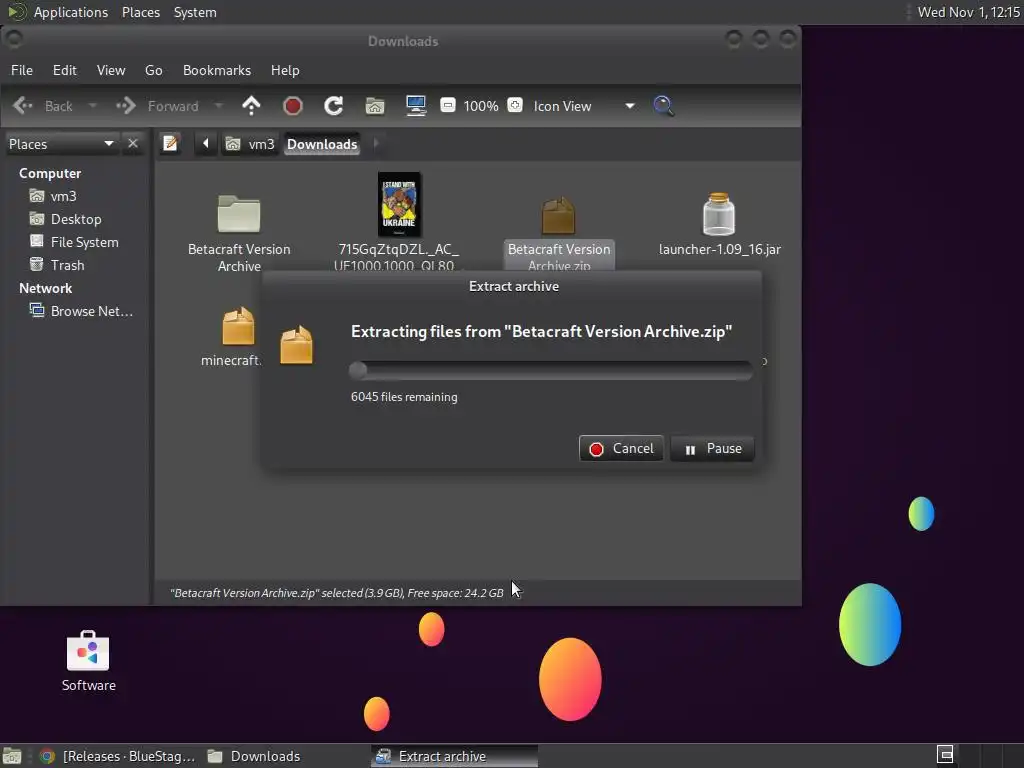Open Desktop in the Places sidebar
This screenshot has height=768, width=1024.
66,219
